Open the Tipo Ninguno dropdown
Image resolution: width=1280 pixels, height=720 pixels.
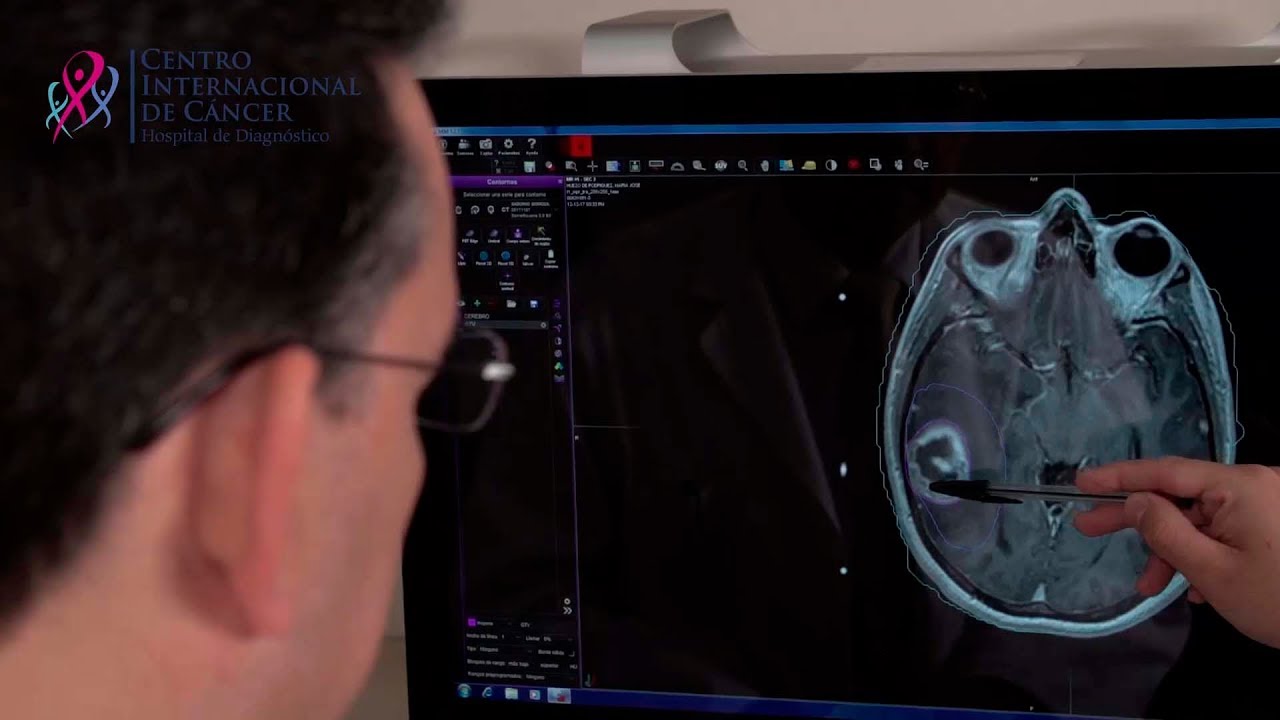click(x=506, y=650)
